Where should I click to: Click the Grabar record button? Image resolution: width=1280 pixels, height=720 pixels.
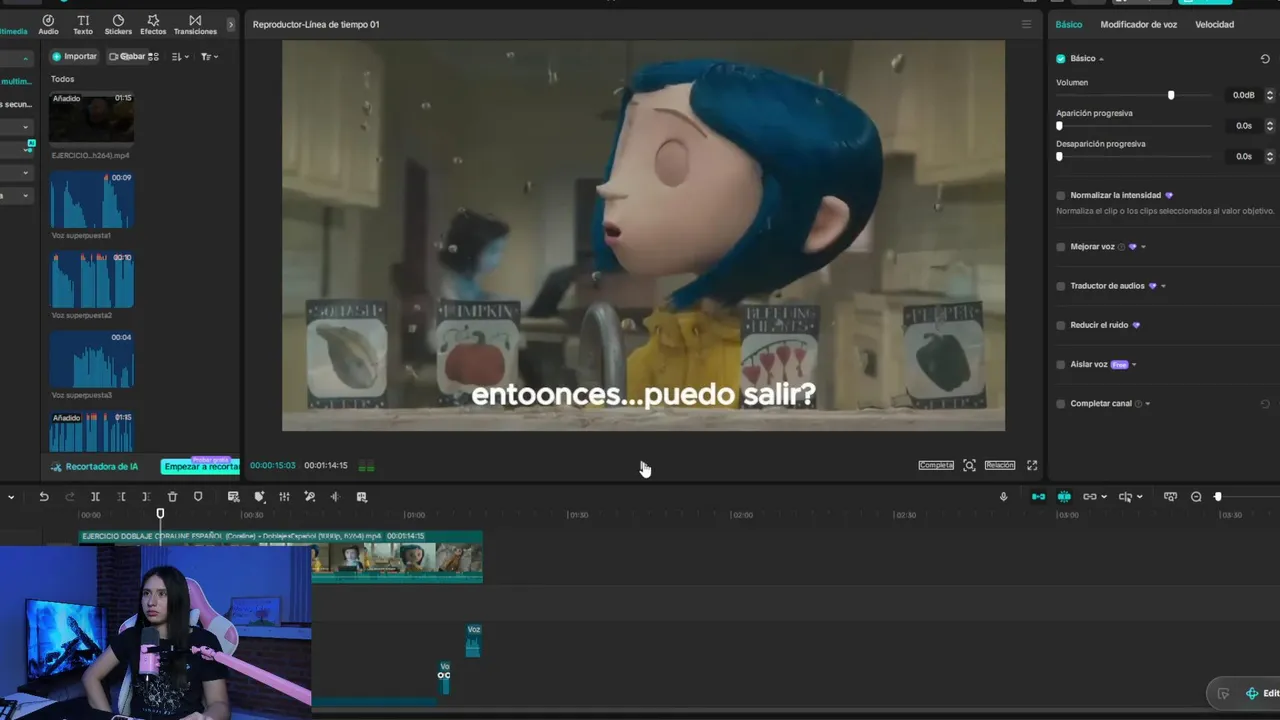tap(127, 57)
